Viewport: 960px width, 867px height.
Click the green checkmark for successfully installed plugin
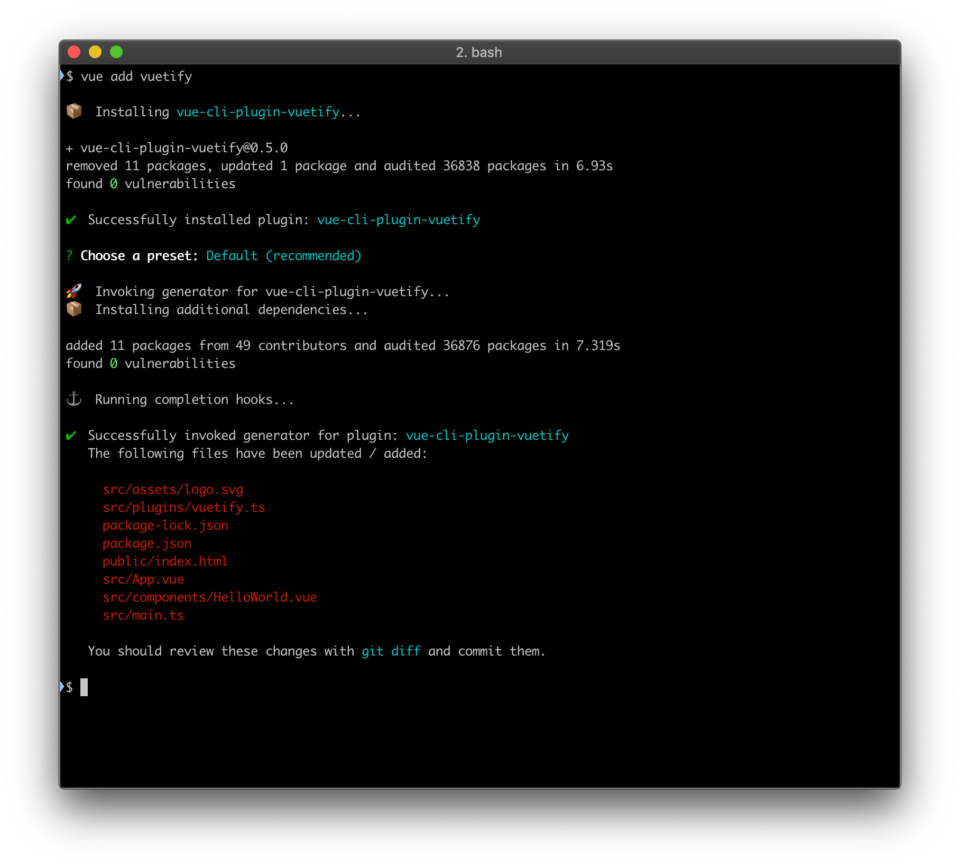pyautogui.click(x=71, y=219)
